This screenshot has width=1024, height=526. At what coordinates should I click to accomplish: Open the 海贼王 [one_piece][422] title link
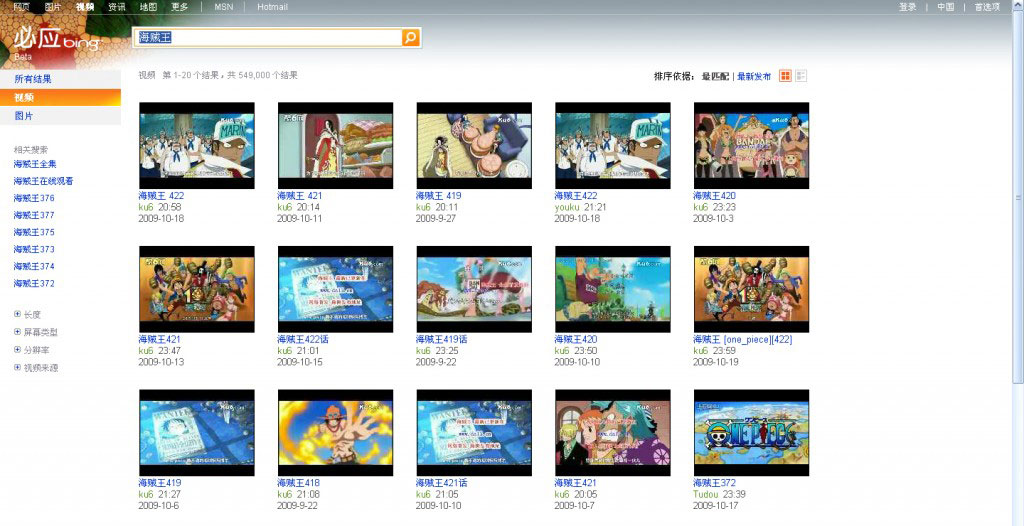pyautogui.click(x=743, y=340)
